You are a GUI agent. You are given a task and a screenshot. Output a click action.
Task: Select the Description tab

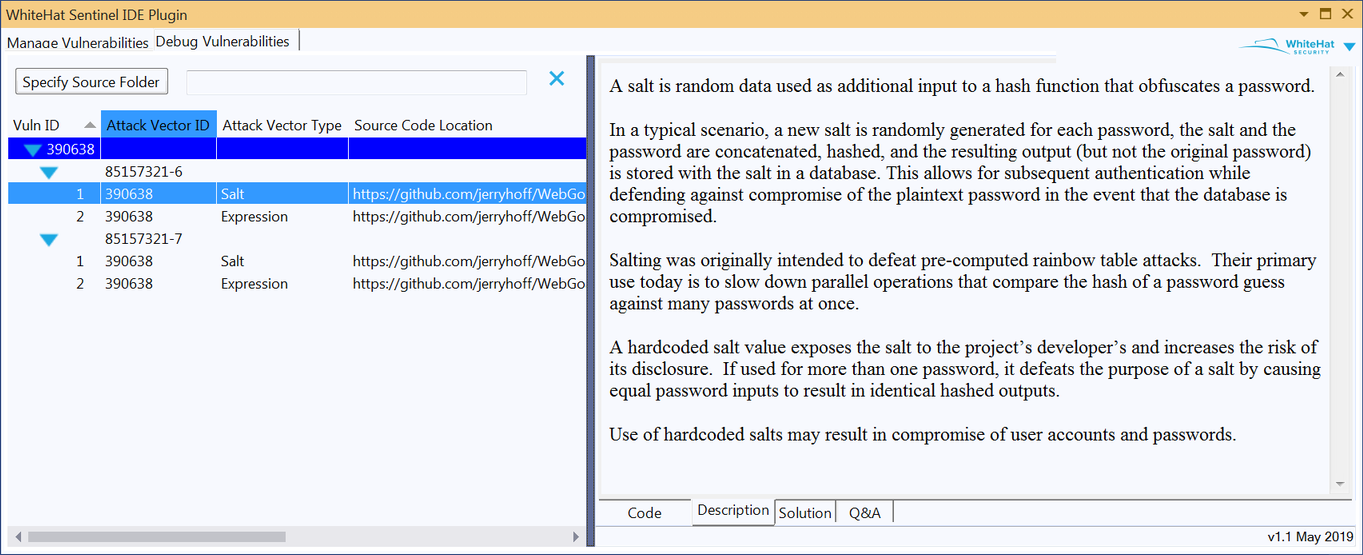(x=733, y=510)
